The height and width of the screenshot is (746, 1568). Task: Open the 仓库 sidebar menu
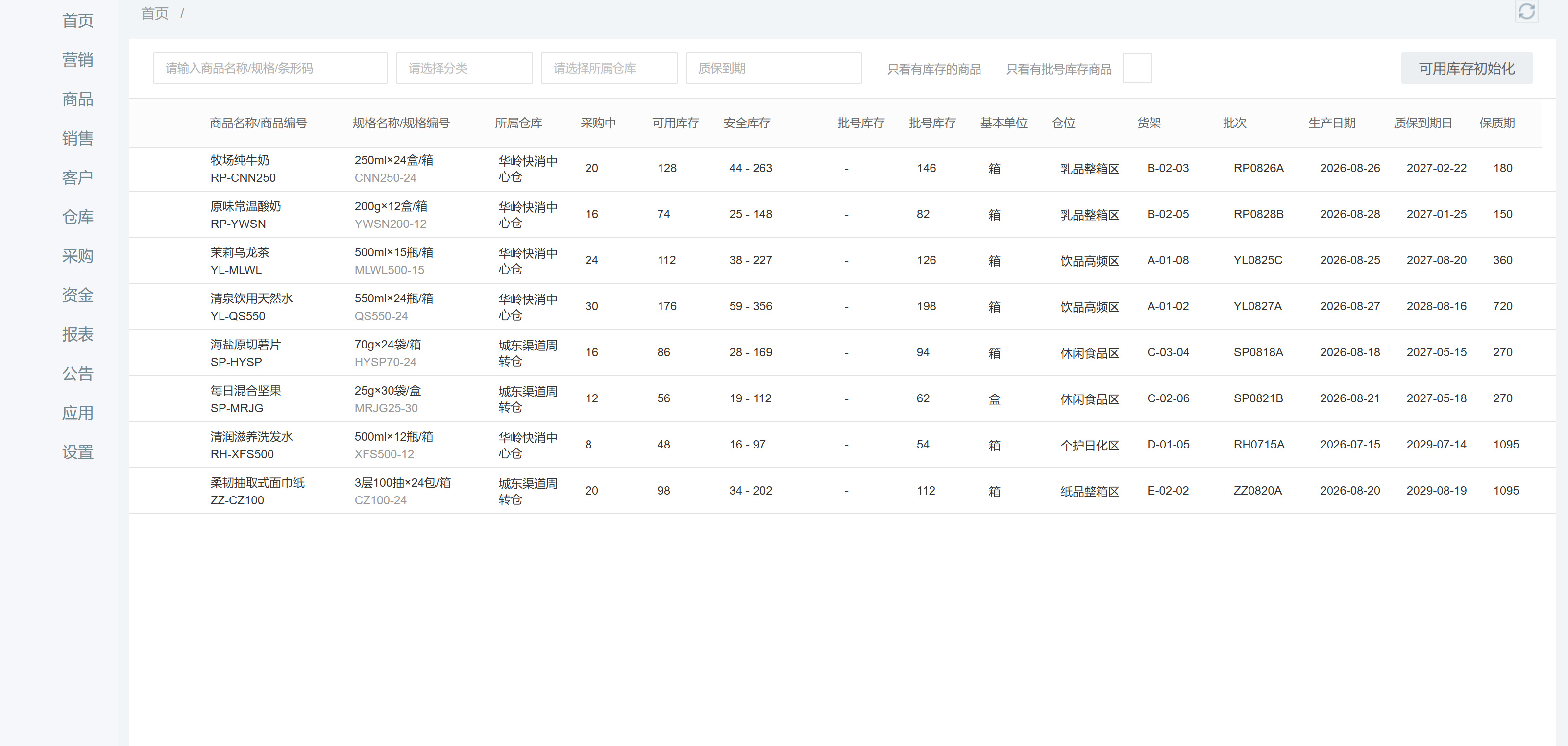click(x=77, y=217)
